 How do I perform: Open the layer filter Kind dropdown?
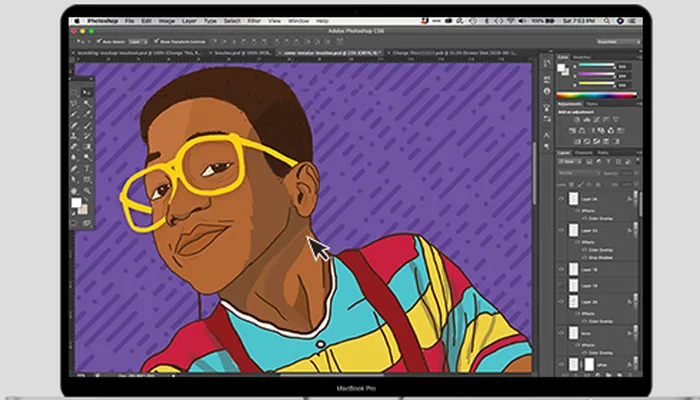[570, 162]
